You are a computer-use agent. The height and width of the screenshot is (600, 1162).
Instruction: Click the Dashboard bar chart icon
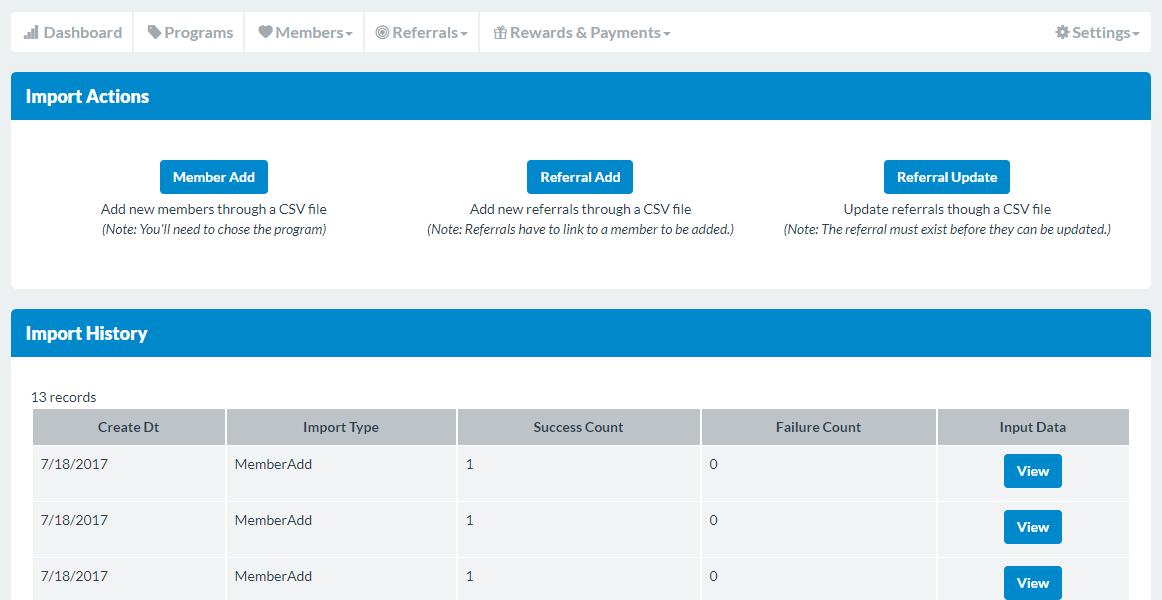pos(31,33)
